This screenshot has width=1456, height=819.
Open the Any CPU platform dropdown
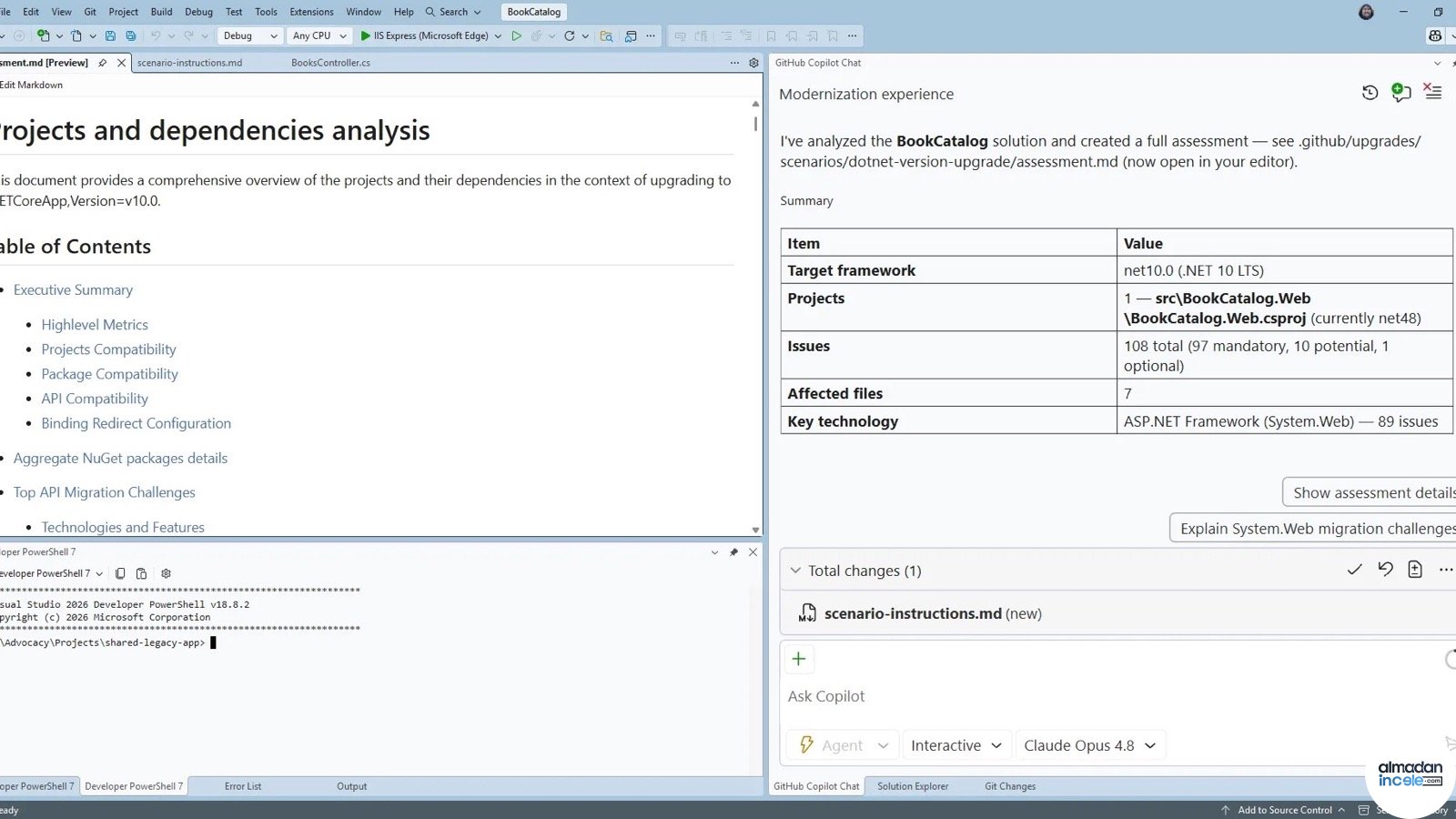click(x=319, y=35)
